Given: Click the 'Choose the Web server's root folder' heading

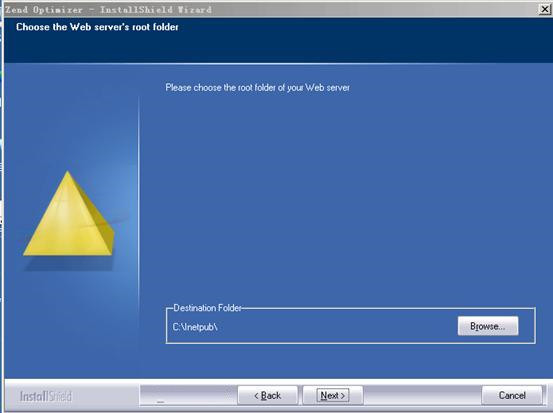Looking at the screenshot, I should 97,27.
